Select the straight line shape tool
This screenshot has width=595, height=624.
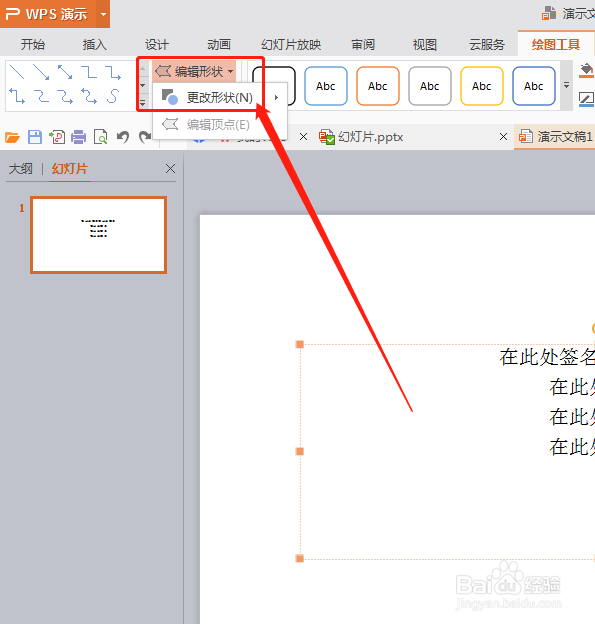pyautogui.click(x=17, y=72)
